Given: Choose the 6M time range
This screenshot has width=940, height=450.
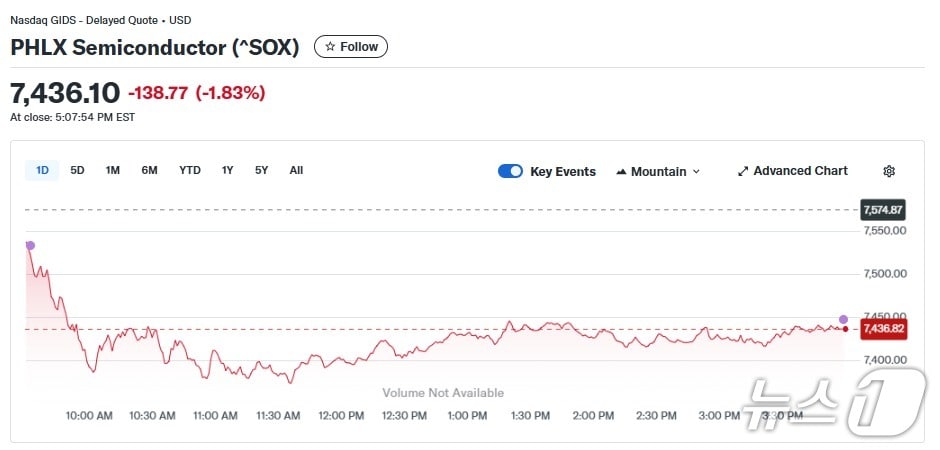Looking at the screenshot, I should [x=149, y=170].
